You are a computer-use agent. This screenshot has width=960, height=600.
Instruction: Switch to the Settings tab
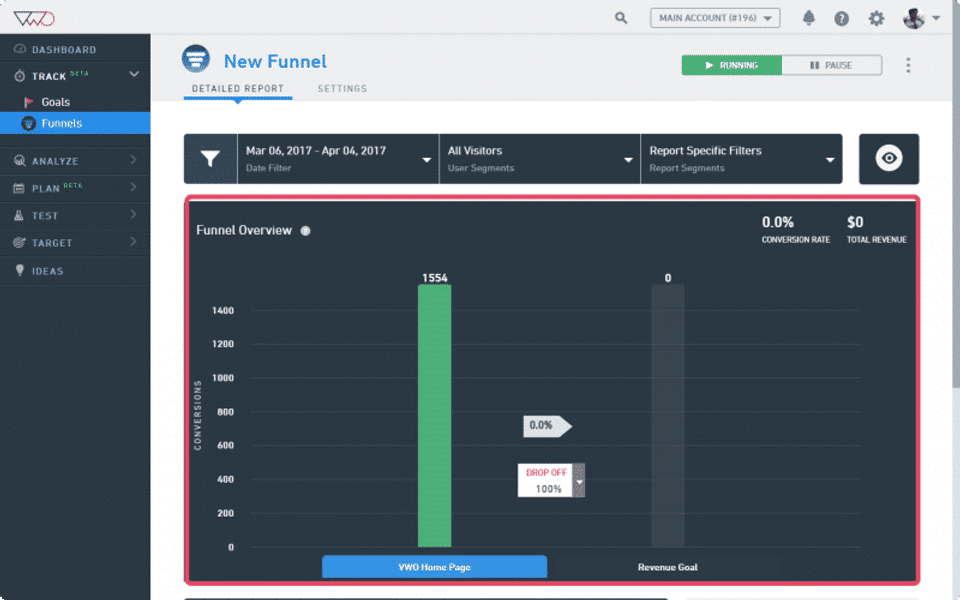[x=342, y=88]
